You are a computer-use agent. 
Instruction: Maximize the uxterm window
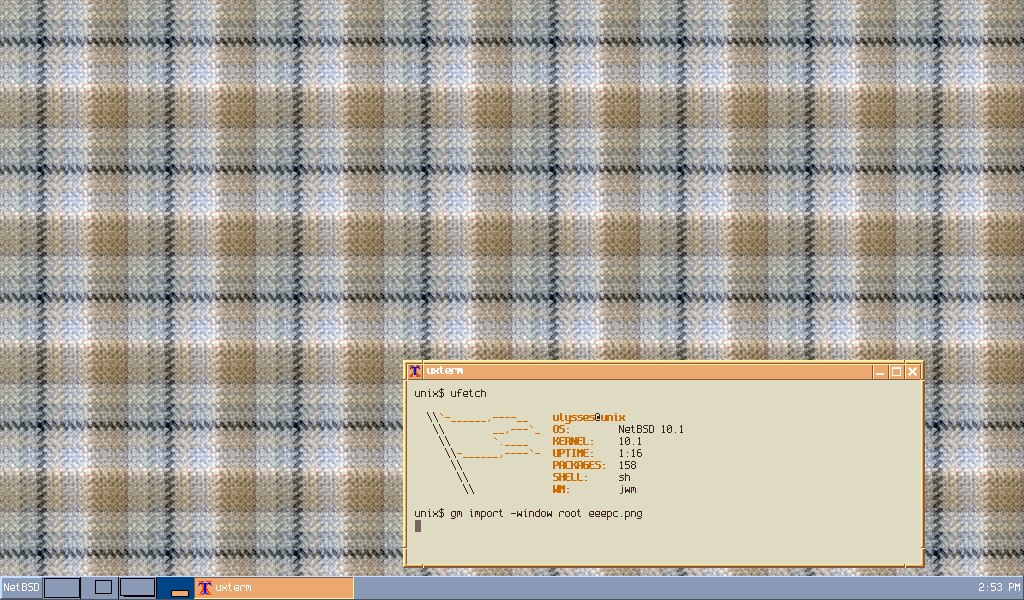point(896,372)
